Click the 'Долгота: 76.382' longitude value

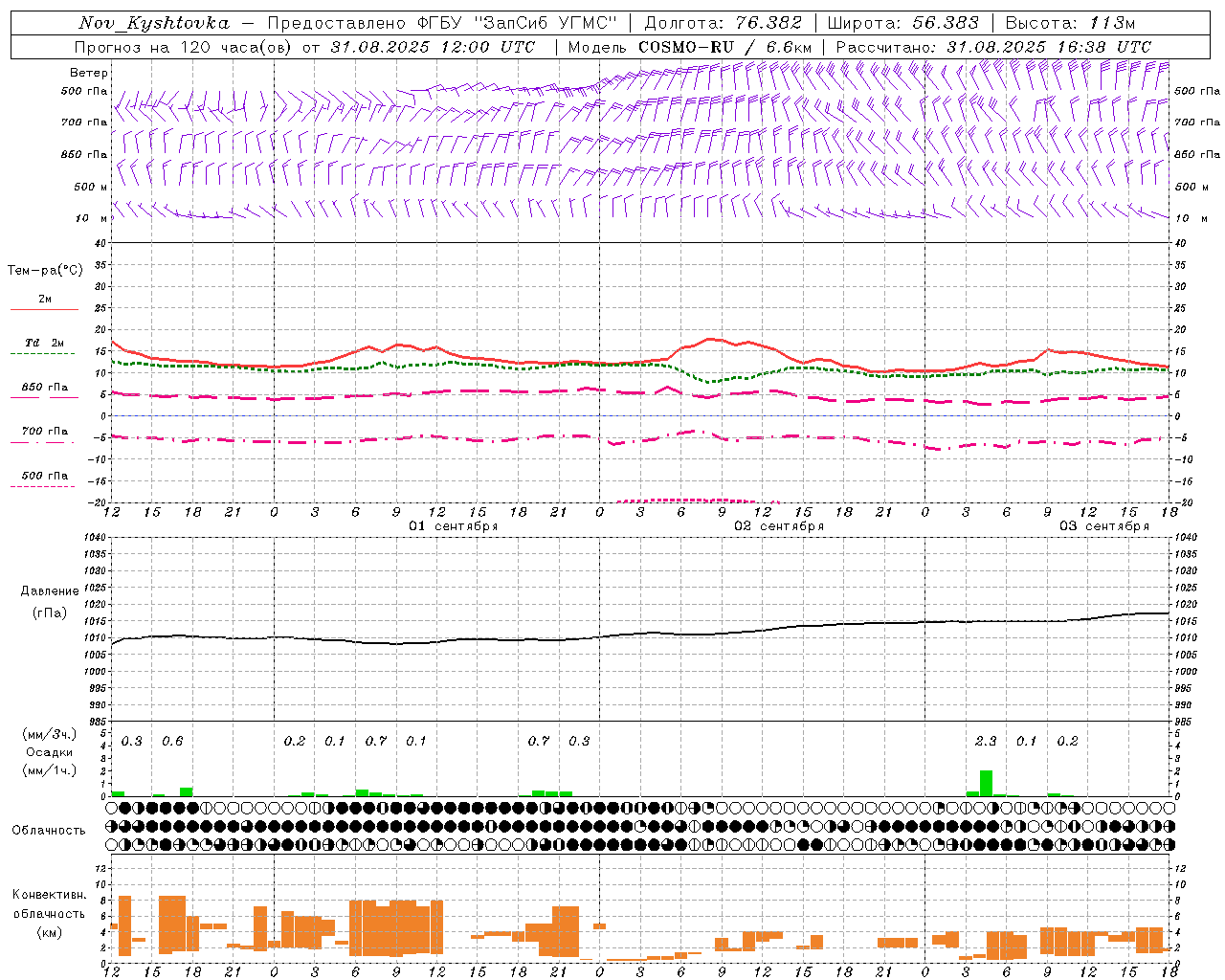(723, 23)
